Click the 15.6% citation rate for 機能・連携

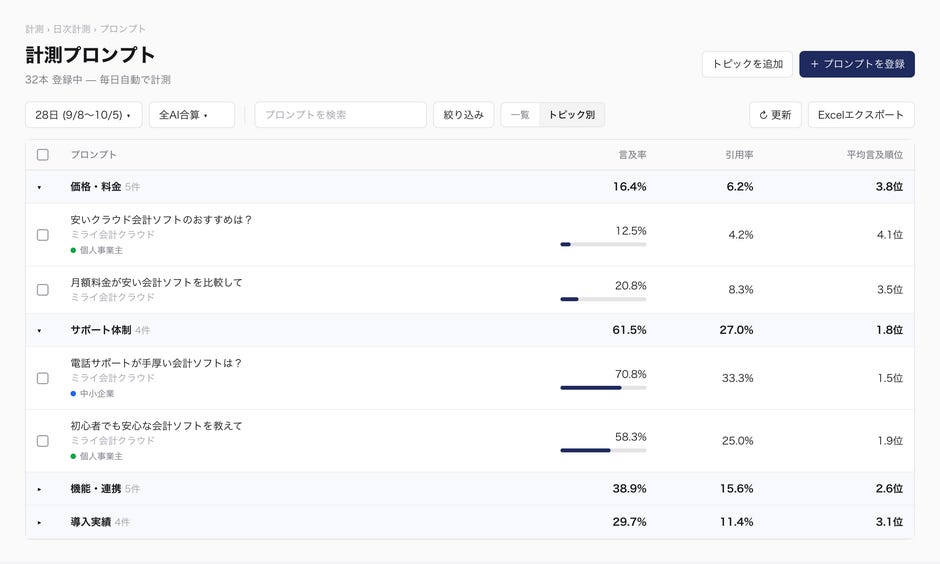pos(737,489)
